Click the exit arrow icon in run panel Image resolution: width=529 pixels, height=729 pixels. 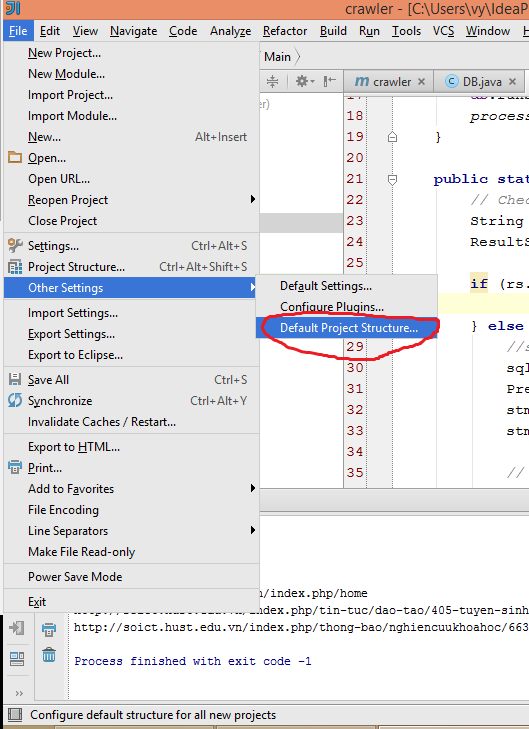17,628
